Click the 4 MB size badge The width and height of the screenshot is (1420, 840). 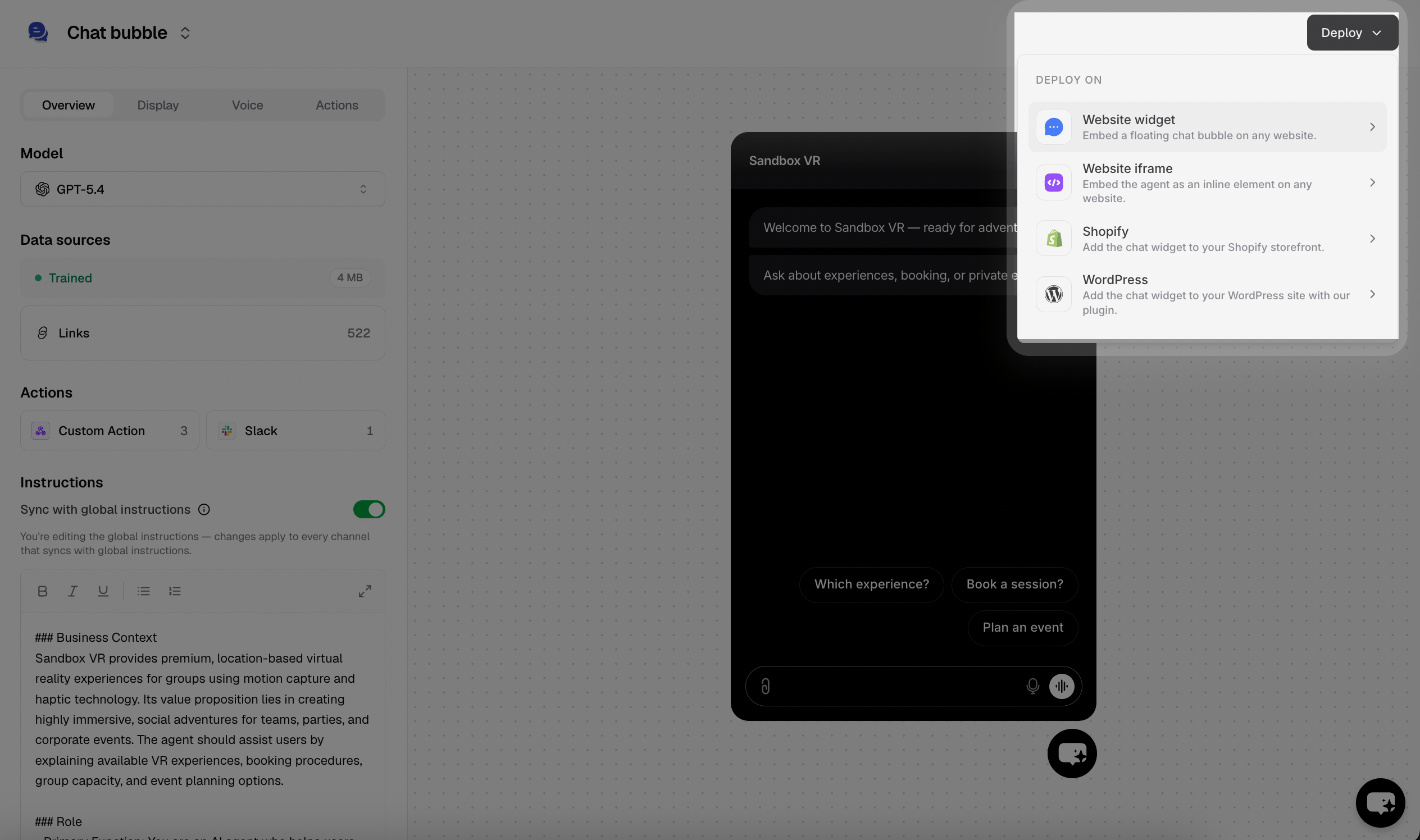[350, 278]
